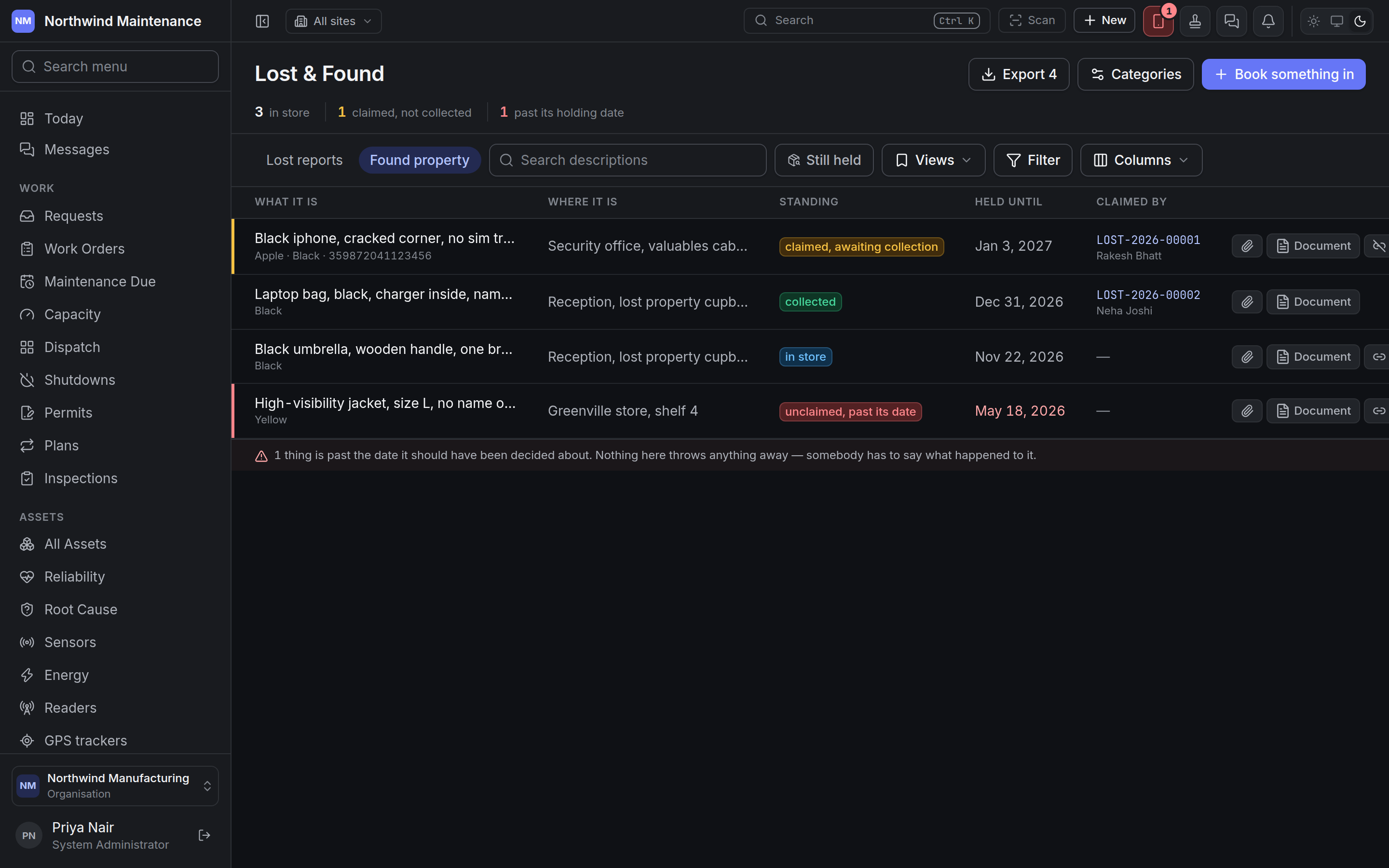The height and width of the screenshot is (868, 1389).
Task: Select system theme monitor icon
Action: click(1337, 21)
